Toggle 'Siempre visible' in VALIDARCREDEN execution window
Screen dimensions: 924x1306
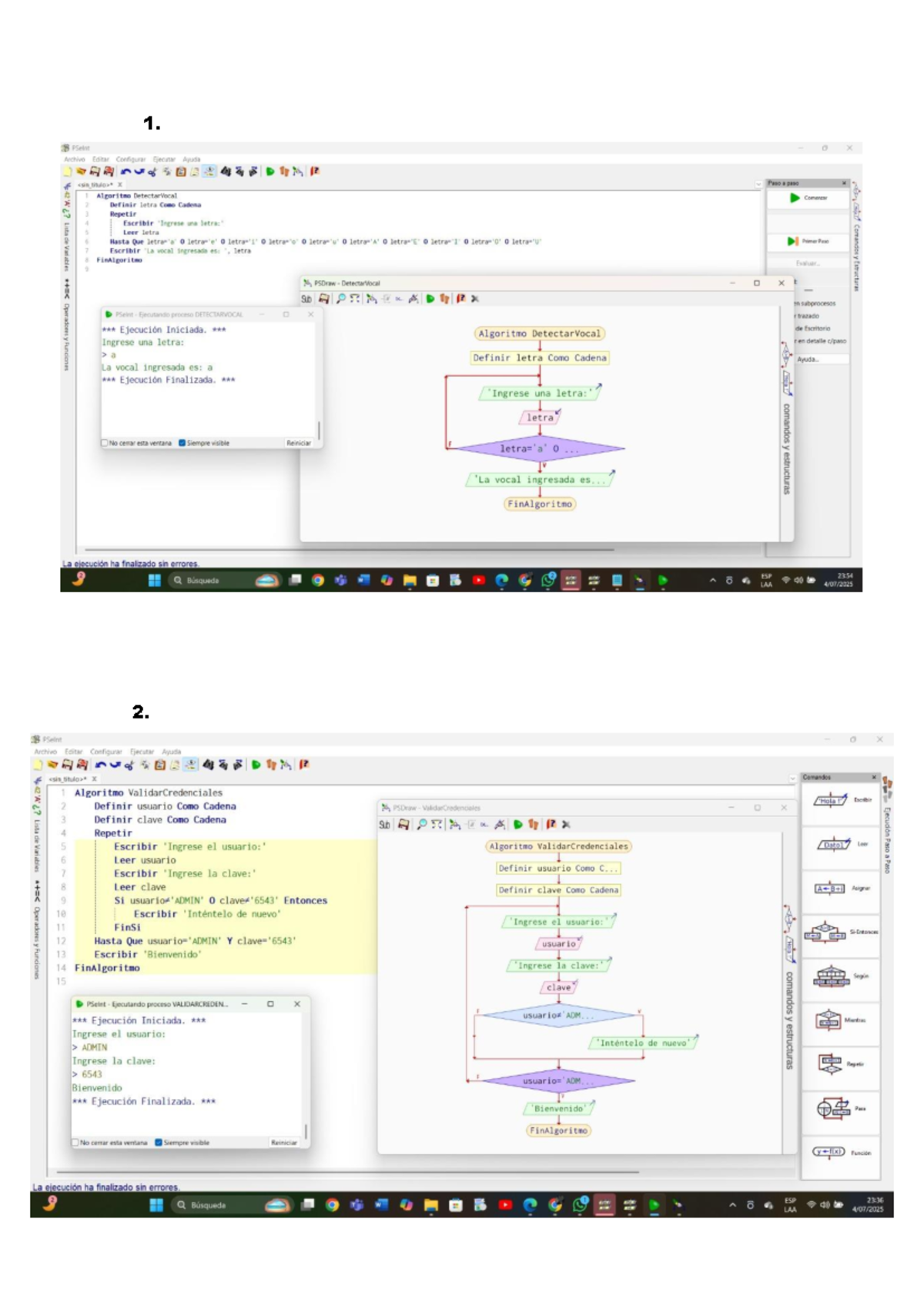point(159,1143)
